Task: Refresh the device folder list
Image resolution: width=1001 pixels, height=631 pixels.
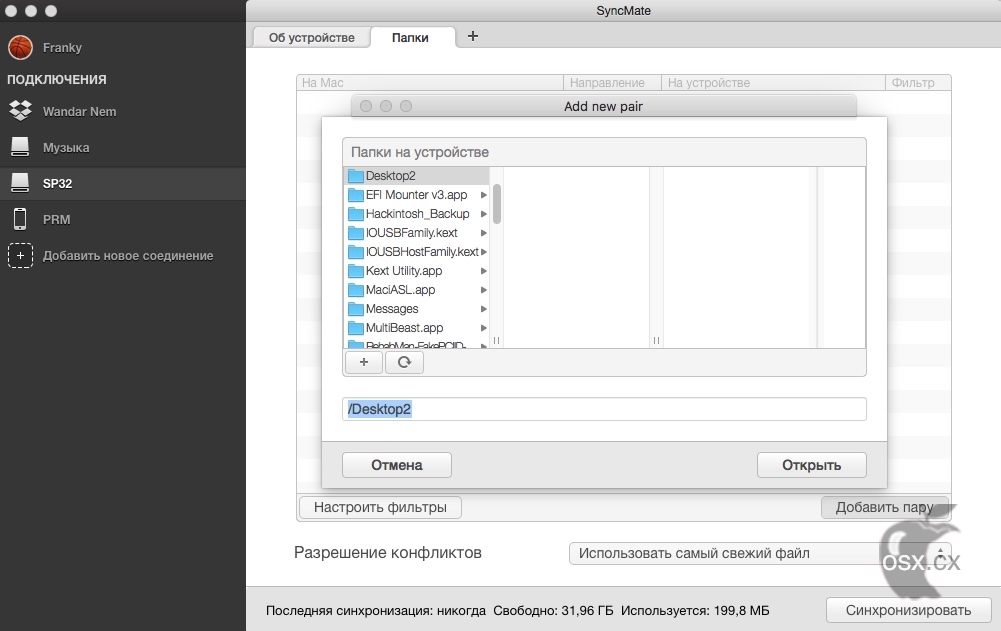Action: click(404, 362)
